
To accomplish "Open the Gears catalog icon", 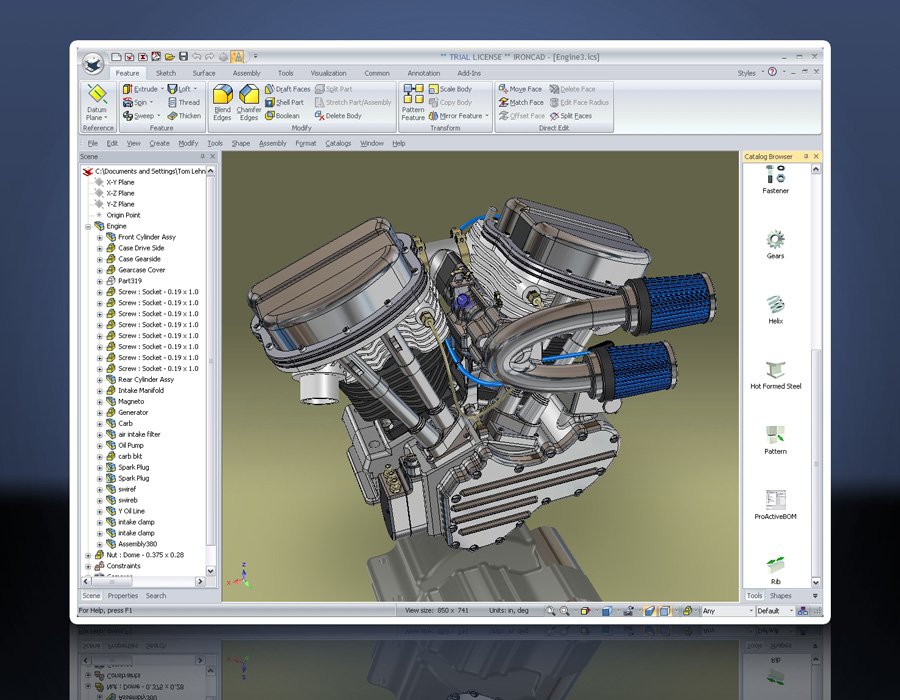I will tap(775, 240).
